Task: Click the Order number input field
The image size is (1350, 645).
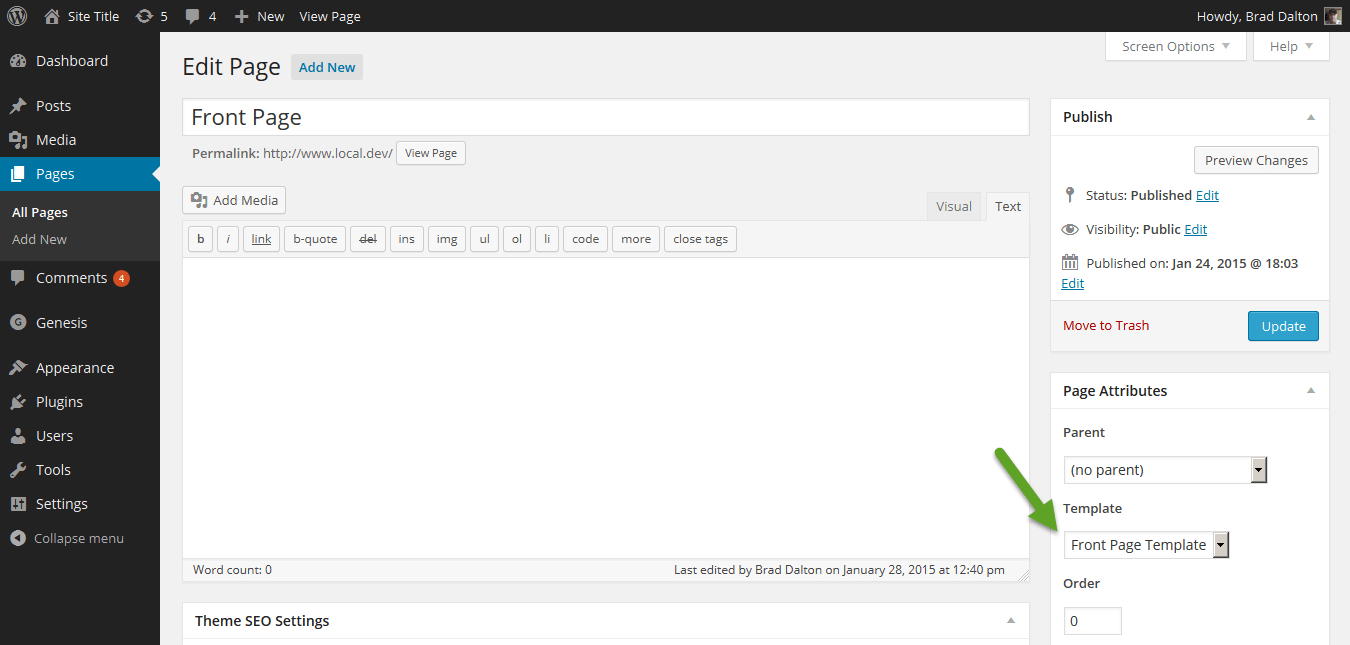Action: pos(1092,620)
